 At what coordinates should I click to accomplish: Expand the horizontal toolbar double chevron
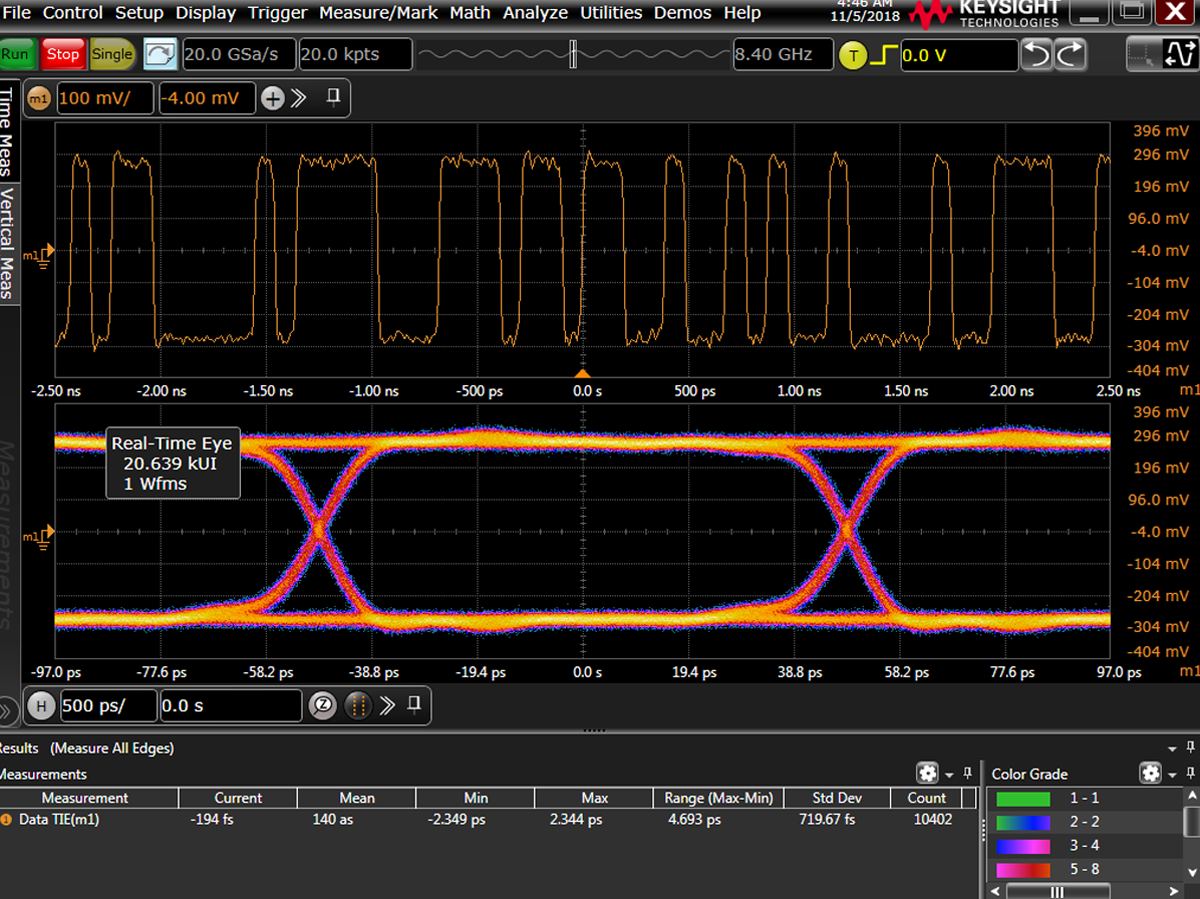point(387,706)
